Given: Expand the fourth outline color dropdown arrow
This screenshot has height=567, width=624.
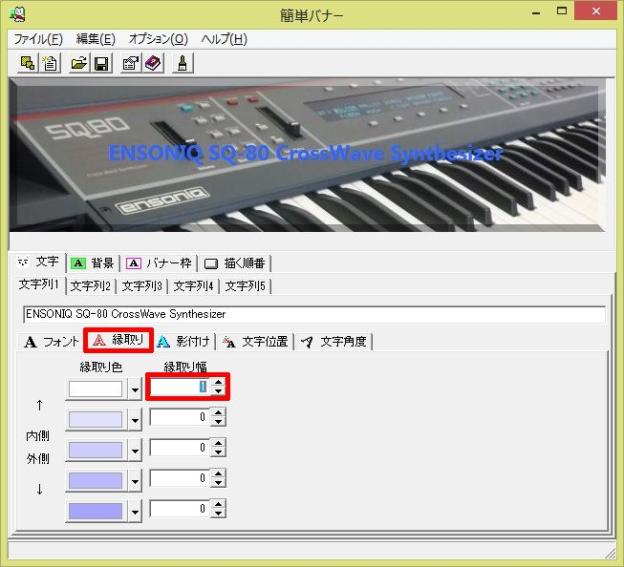Looking at the screenshot, I should [x=135, y=481].
